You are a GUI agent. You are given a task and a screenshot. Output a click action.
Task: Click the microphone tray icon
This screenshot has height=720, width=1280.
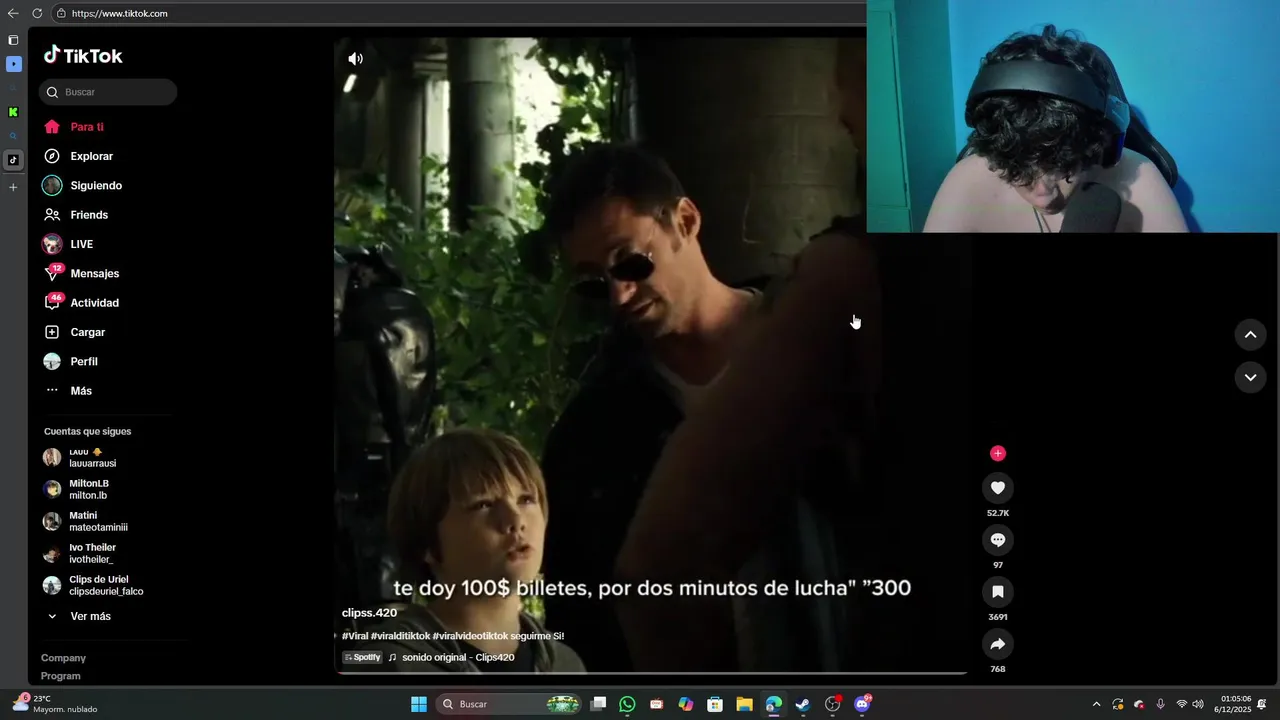click(x=1160, y=704)
